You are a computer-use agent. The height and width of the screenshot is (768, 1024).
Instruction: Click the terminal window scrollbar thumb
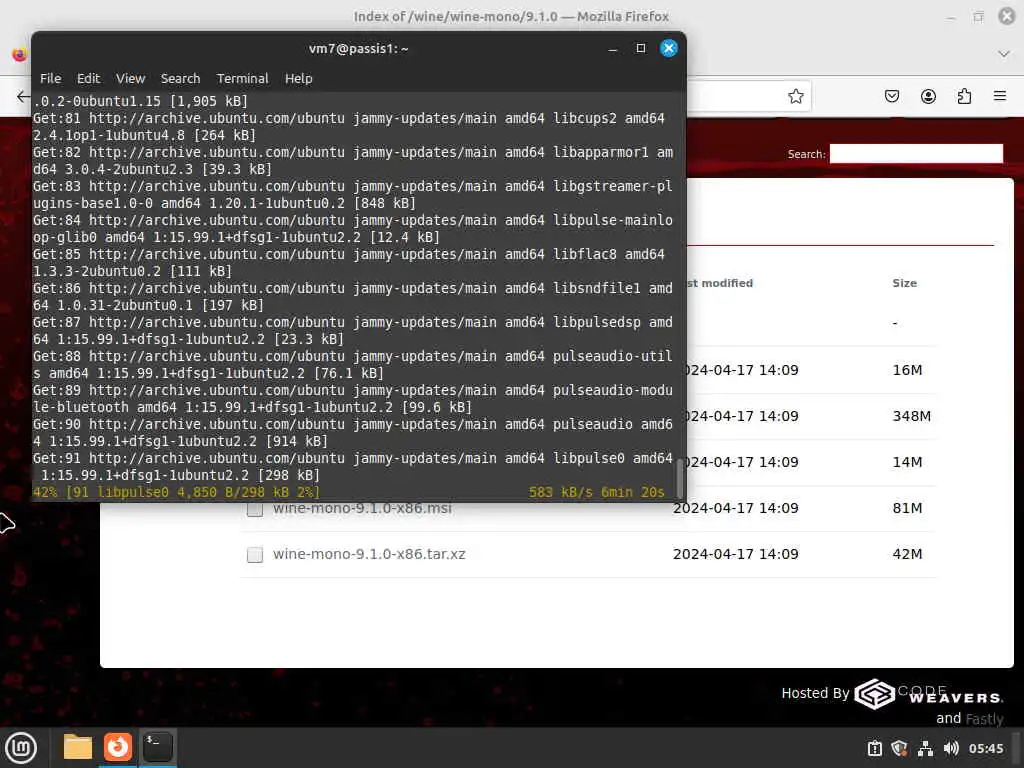[x=679, y=479]
